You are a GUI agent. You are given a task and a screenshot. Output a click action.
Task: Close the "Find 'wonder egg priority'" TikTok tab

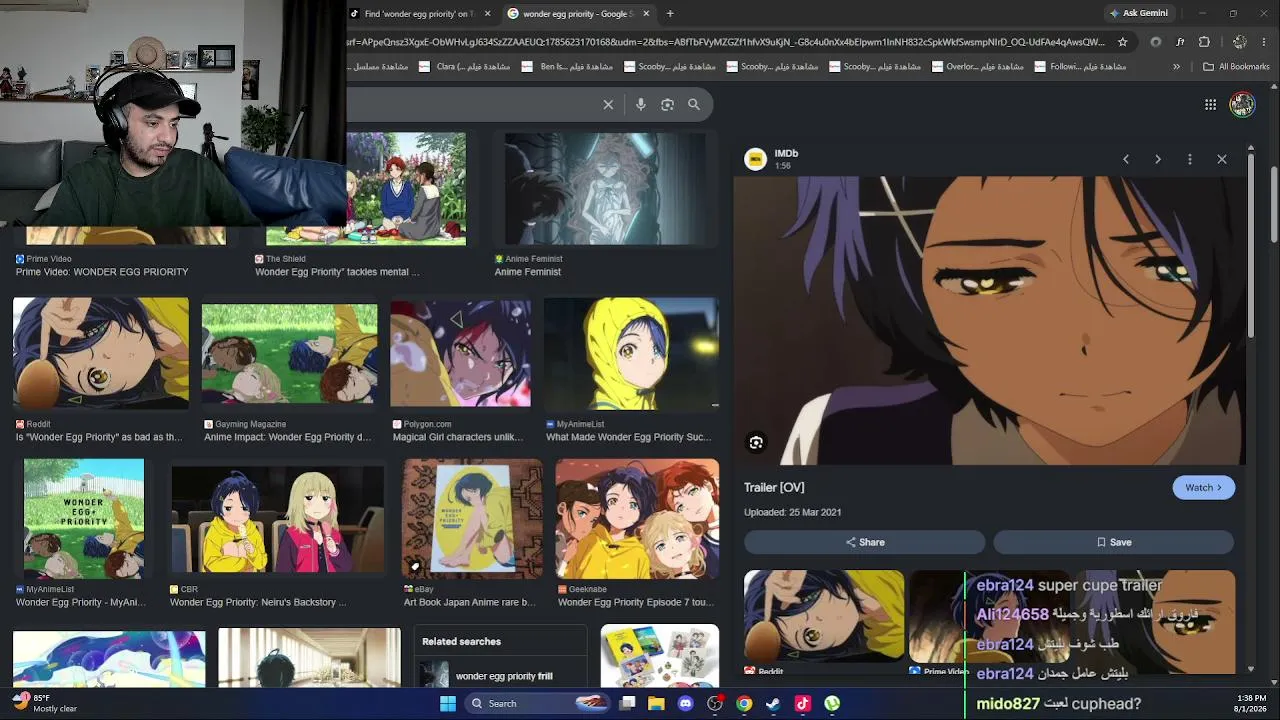pyautogui.click(x=487, y=14)
